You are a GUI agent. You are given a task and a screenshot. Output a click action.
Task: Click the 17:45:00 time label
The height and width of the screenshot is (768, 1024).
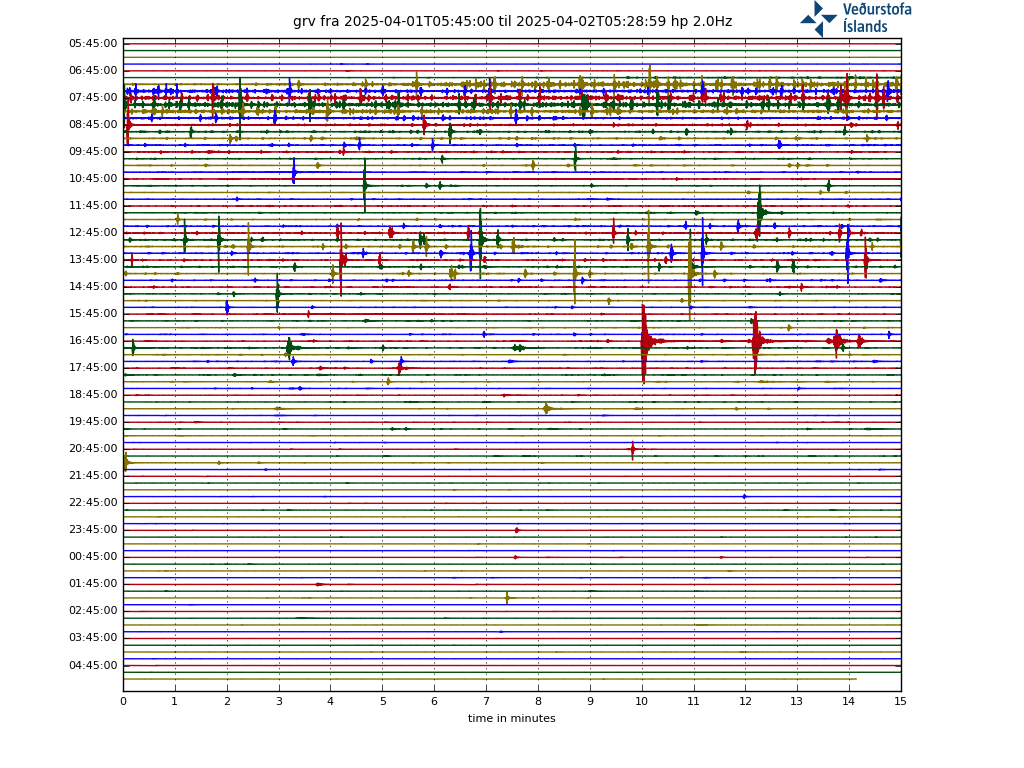93,368
